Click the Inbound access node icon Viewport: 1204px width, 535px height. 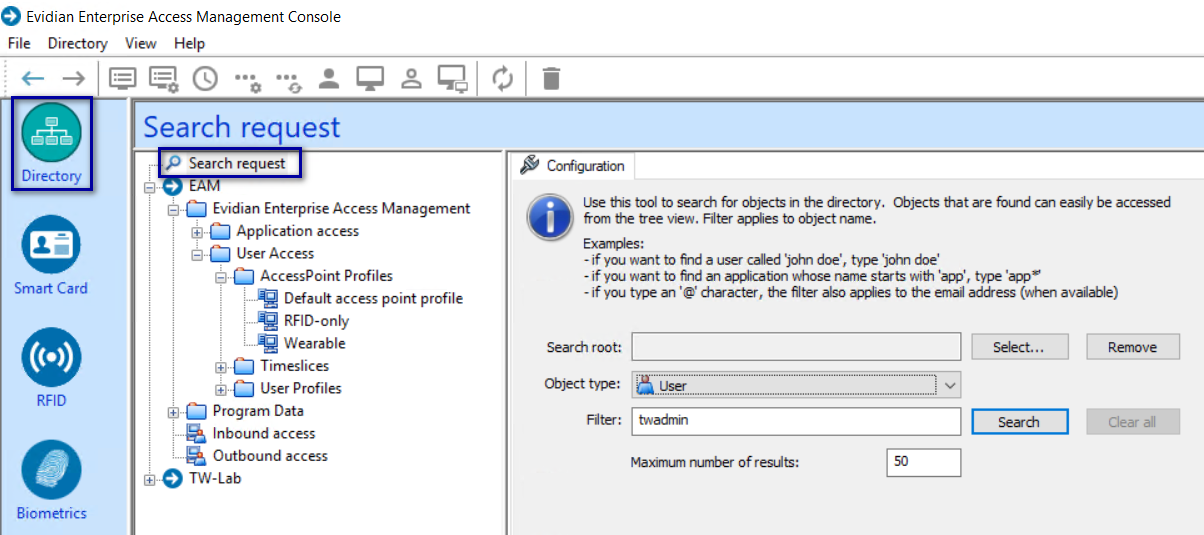(197, 433)
